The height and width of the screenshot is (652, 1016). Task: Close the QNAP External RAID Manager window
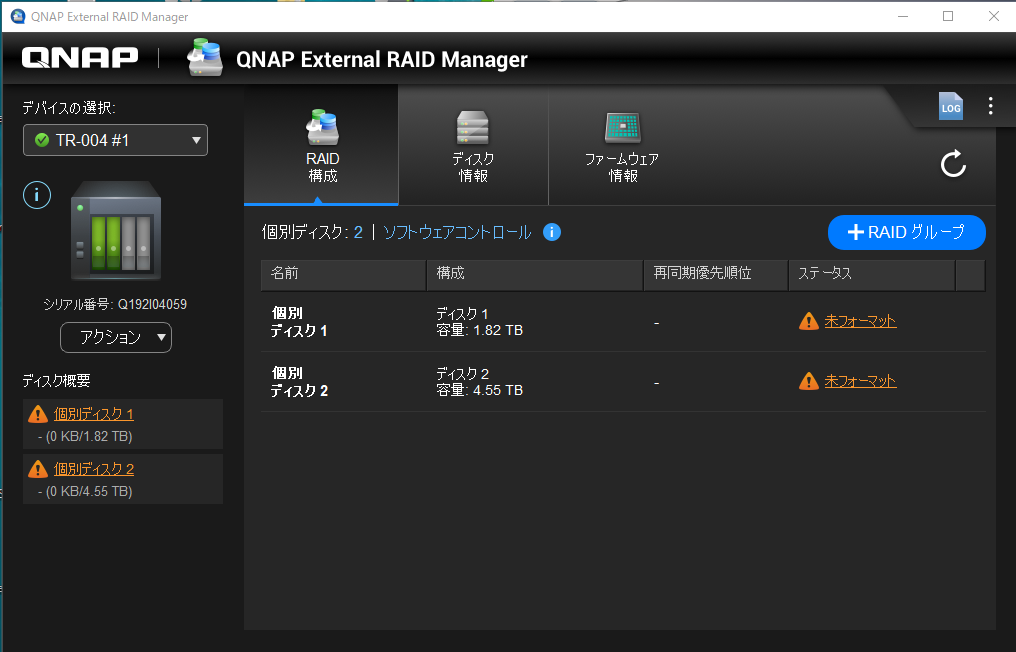(x=993, y=16)
